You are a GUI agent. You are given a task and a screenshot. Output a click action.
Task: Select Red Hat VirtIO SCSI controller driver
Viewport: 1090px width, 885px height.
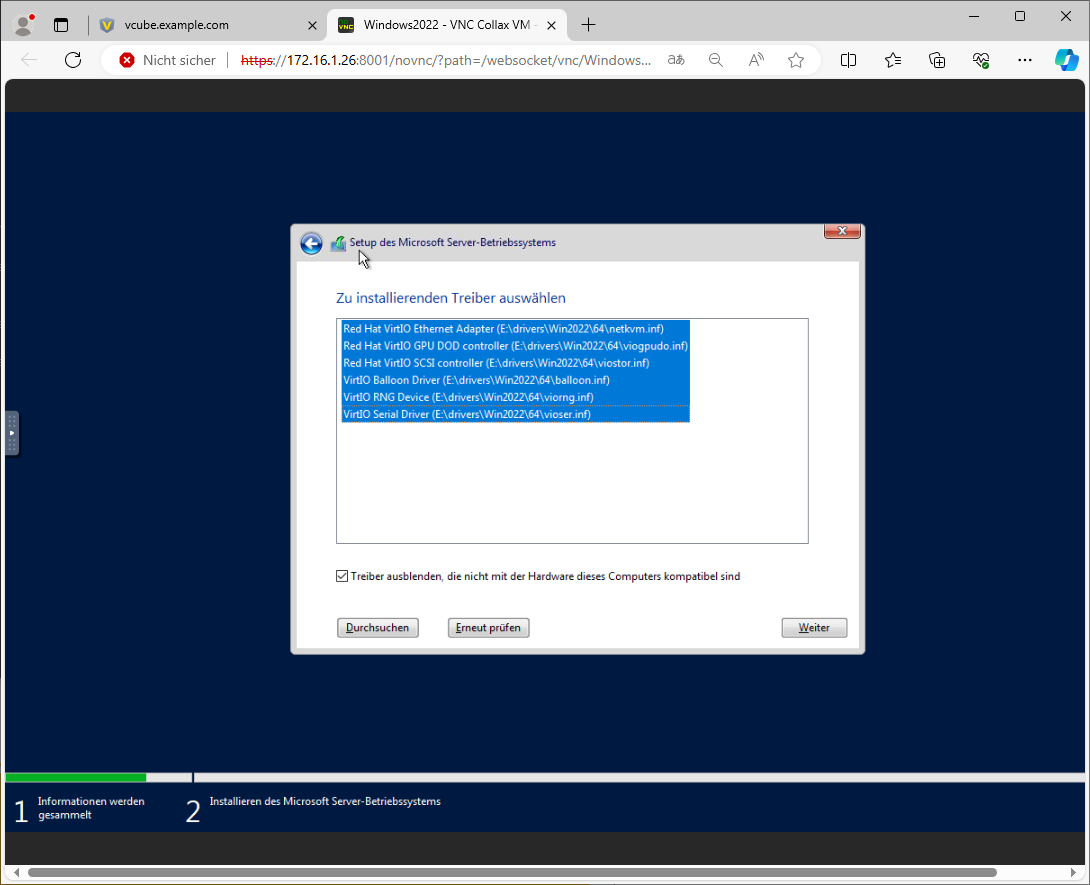515,363
